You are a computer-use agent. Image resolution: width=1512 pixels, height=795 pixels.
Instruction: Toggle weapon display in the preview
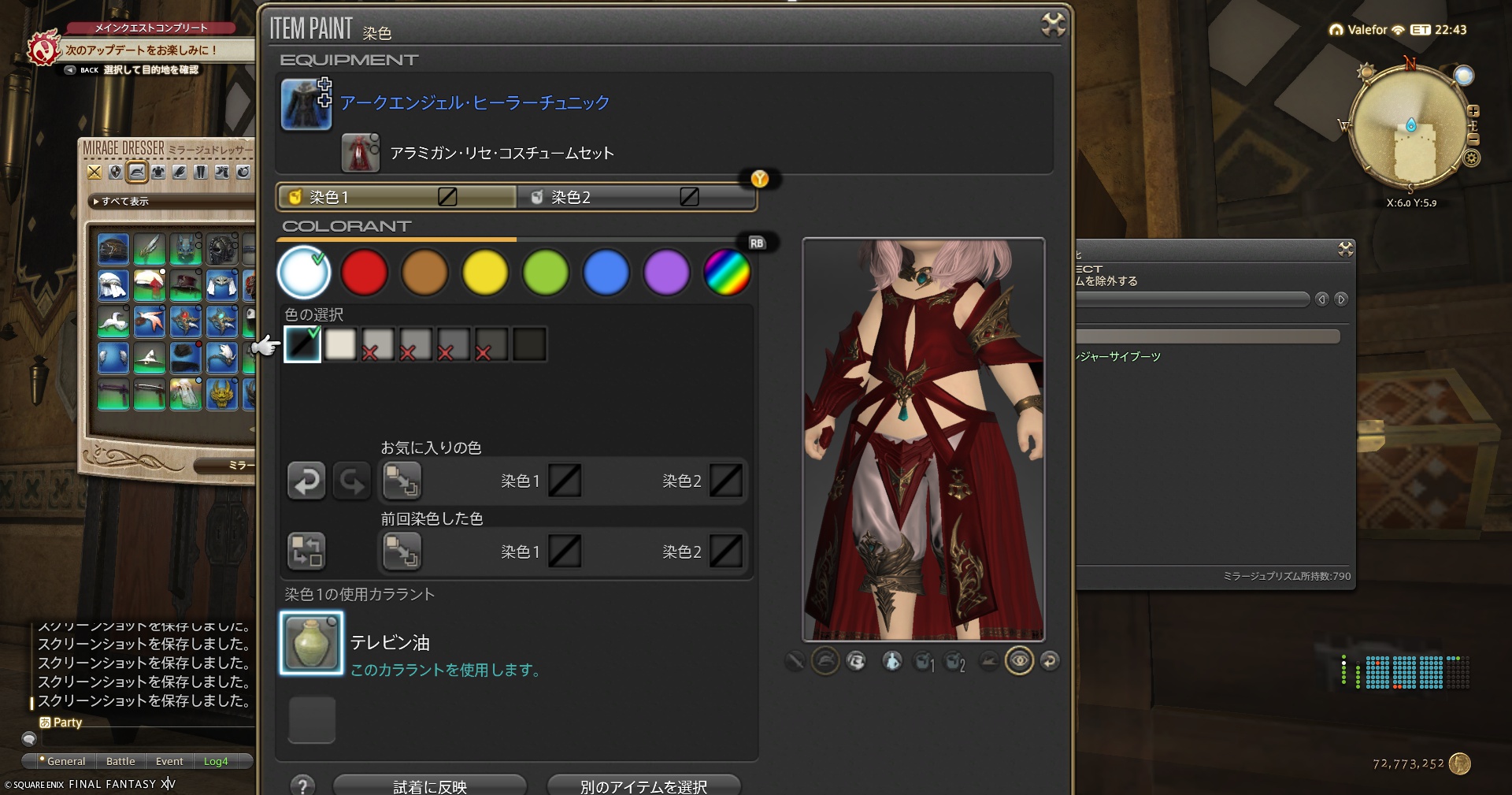(795, 660)
